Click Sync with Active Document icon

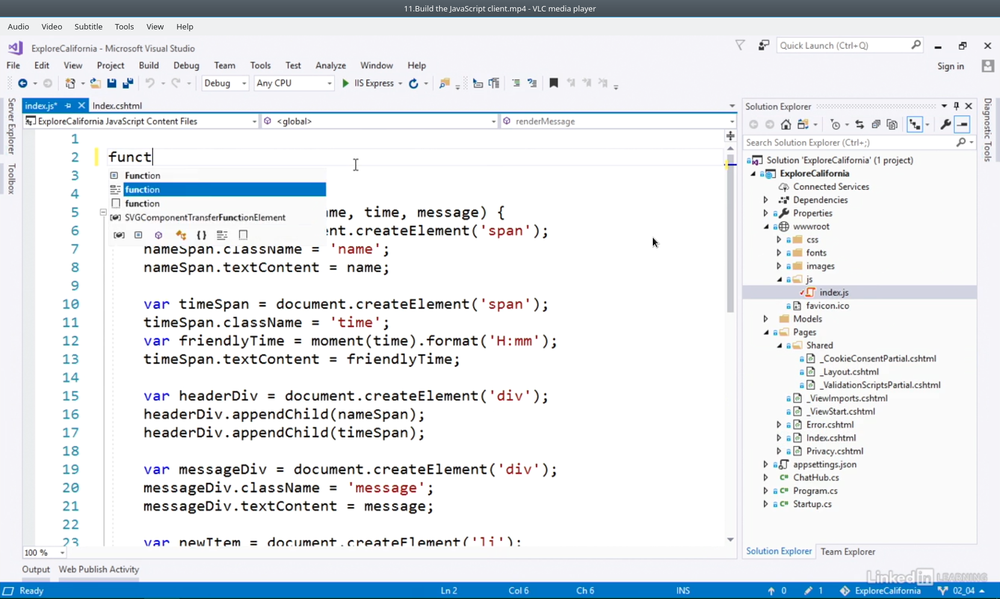pos(860,124)
